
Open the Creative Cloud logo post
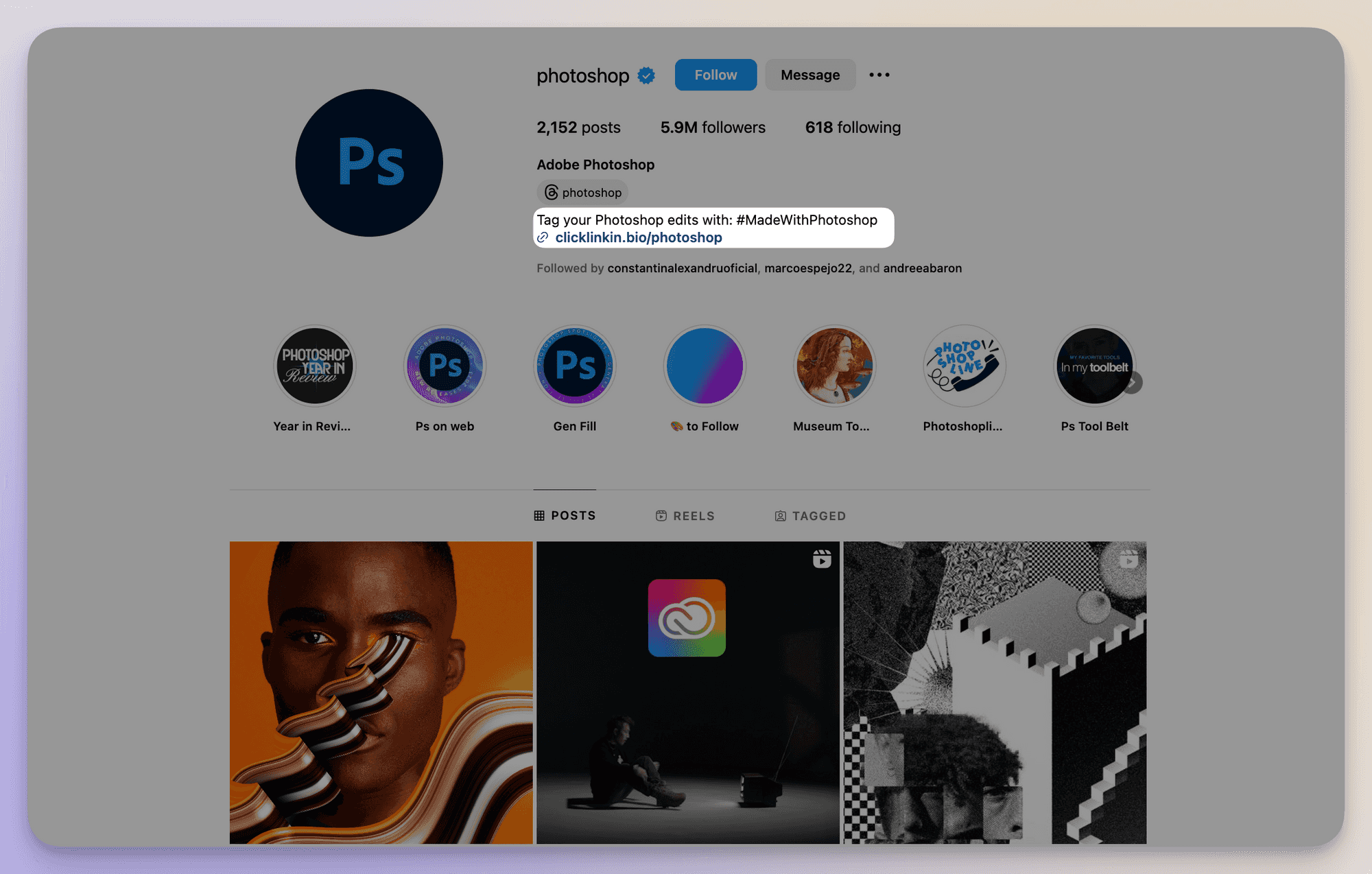[687, 692]
